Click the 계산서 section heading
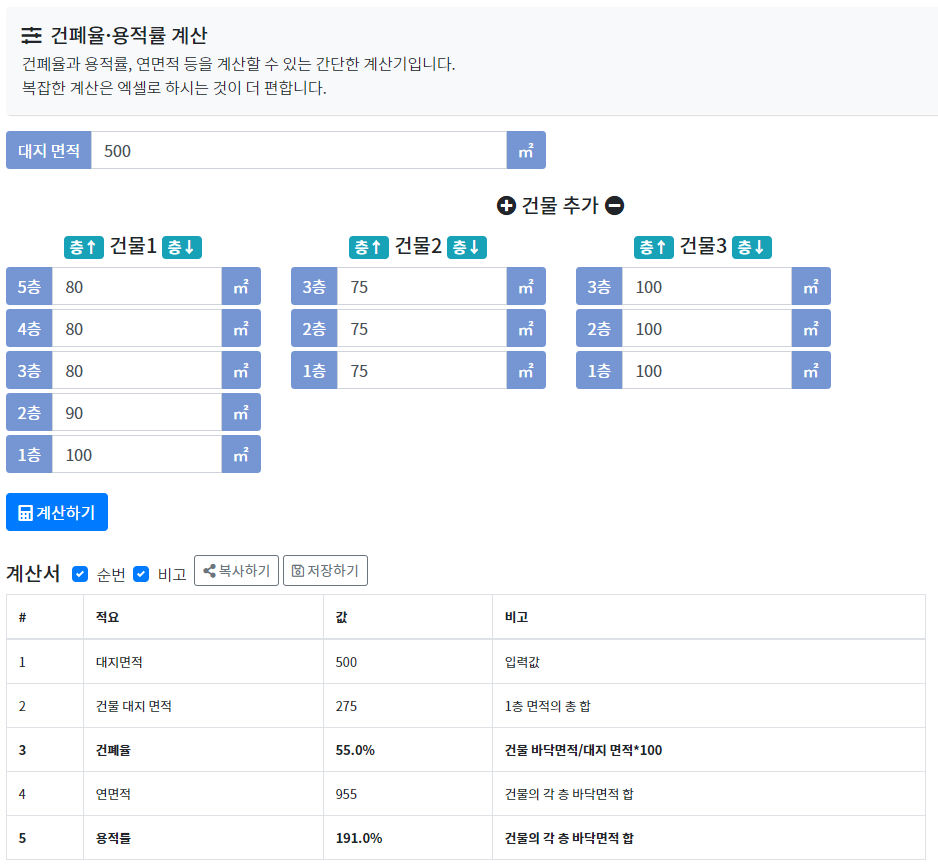This screenshot has width=938, height=867. click(33, 573)
